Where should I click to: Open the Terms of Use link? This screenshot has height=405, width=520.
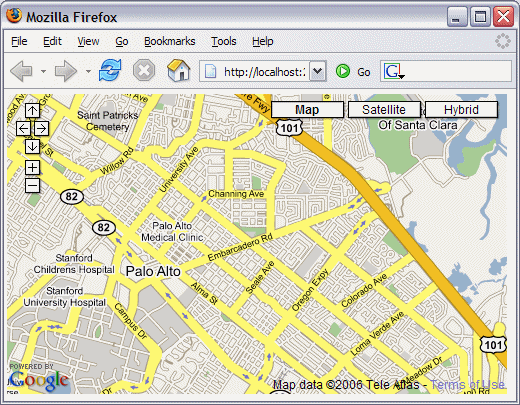point(467,385)
